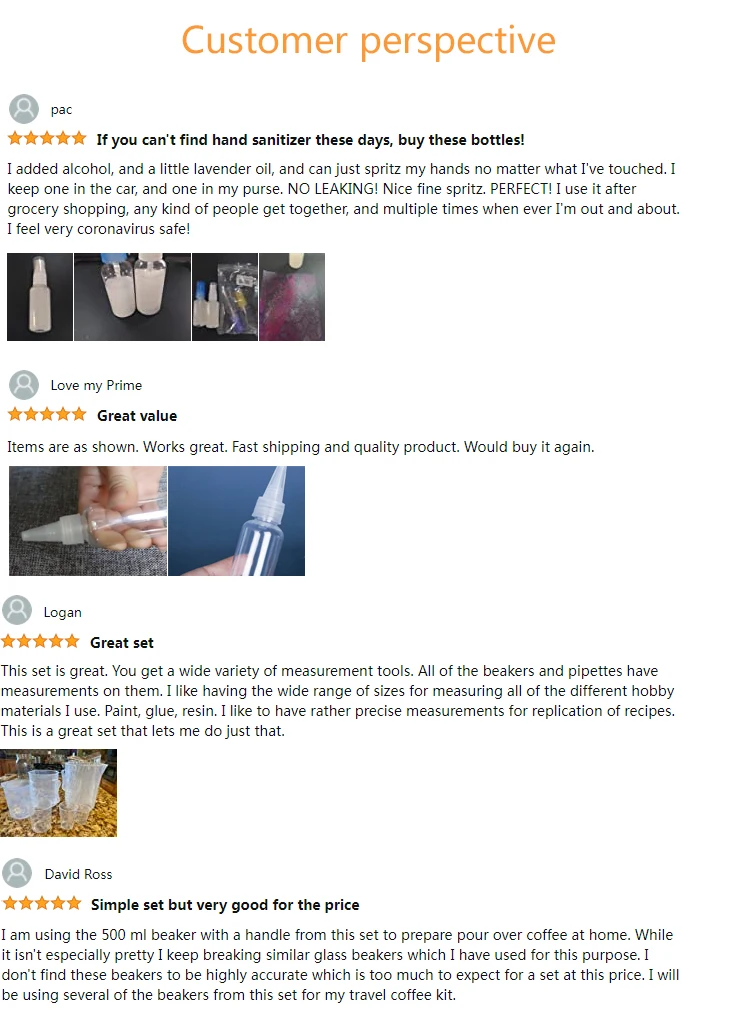Click Love my Prime's avatar icon
This screenshot has height=1011, width=750.
(24, 385)
